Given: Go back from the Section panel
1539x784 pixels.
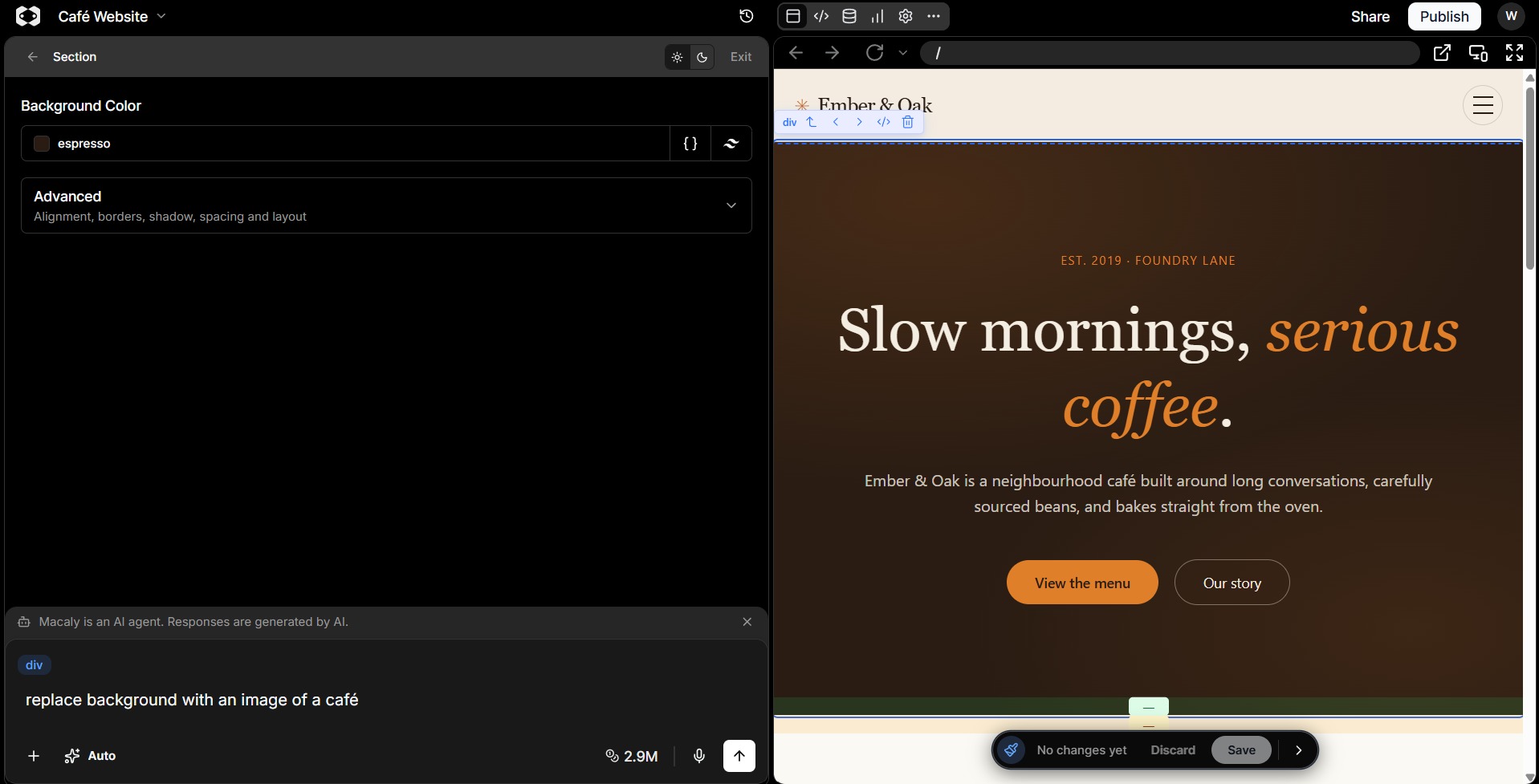Looking at the screenshot, I should 33,57.
